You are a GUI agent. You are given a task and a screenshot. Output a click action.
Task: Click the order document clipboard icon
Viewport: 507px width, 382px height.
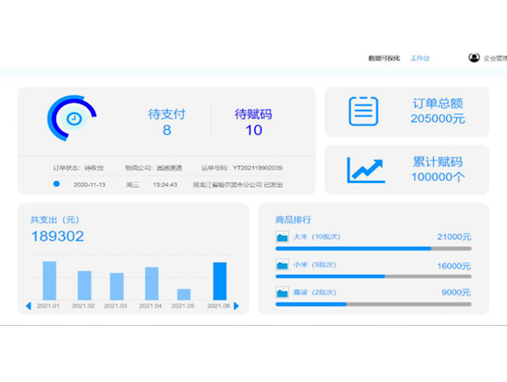363,111
